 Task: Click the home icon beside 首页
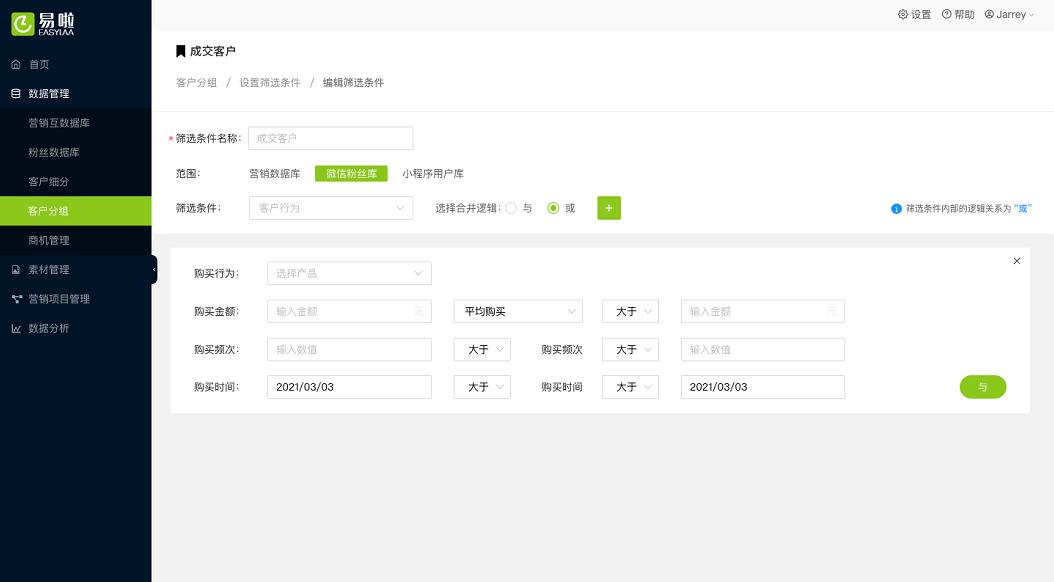pyautogui.click(x=16, y=64)
